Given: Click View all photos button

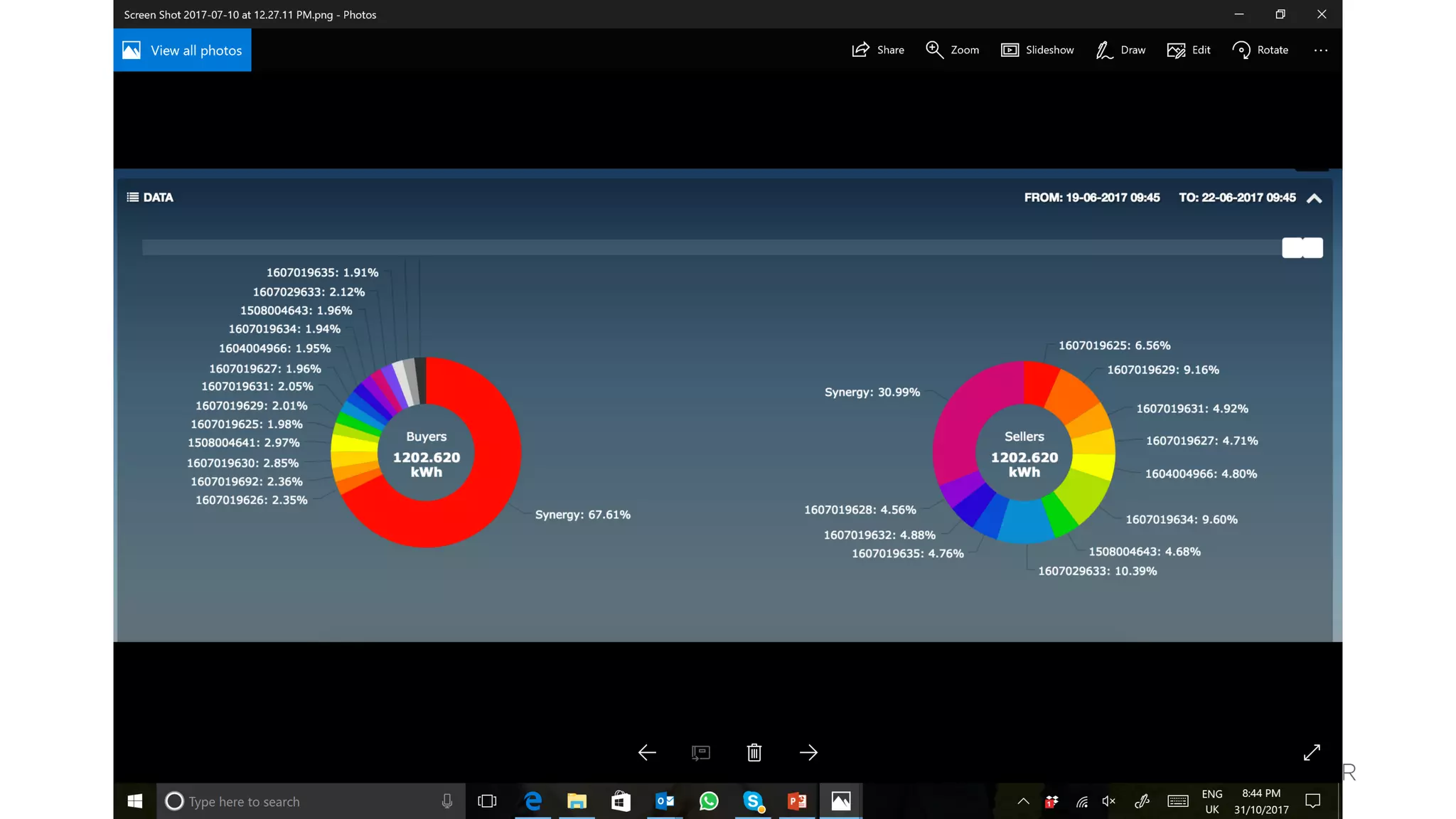Looking at the screenshot, I should [183, 50].
